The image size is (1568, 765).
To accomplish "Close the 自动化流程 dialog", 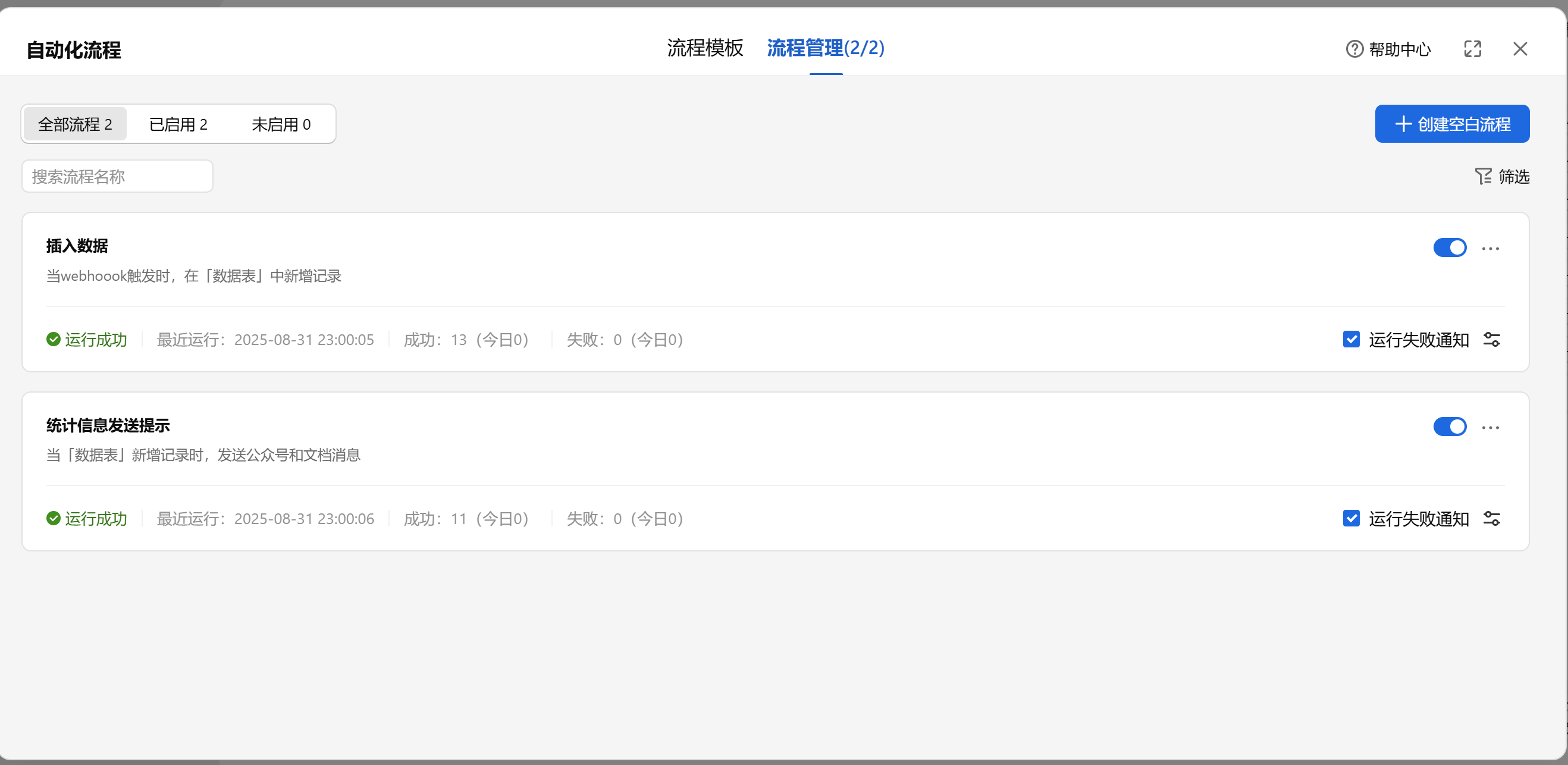I will (1520, 49).
